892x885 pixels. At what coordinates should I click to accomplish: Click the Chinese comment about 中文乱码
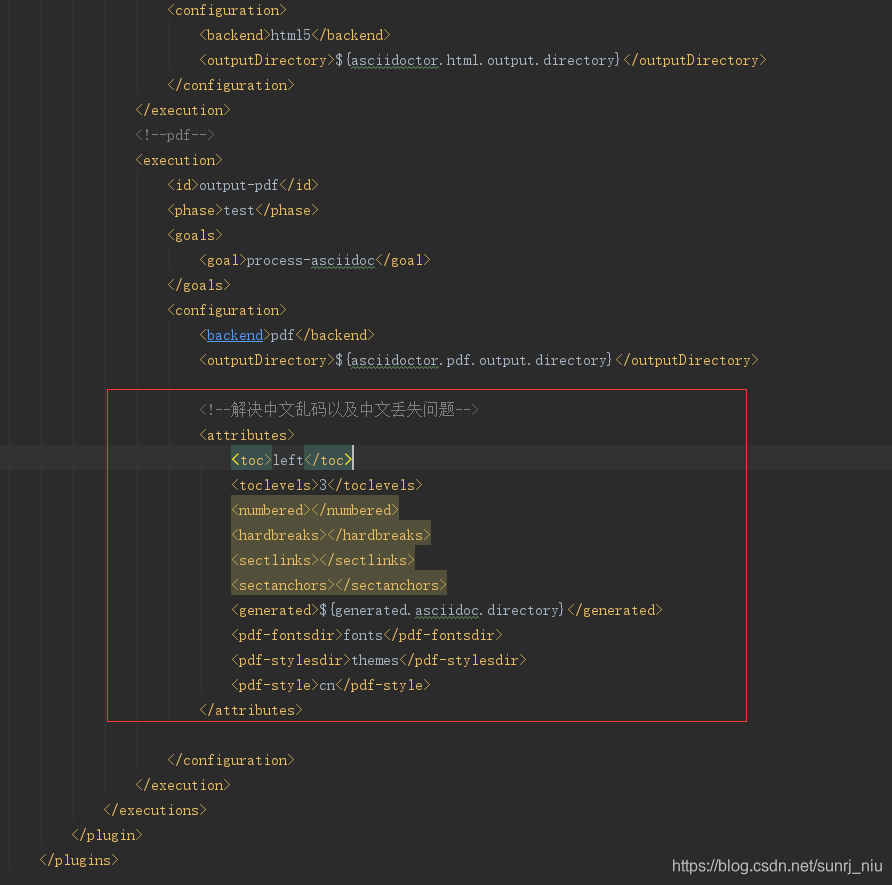click(x=339, y=410)
